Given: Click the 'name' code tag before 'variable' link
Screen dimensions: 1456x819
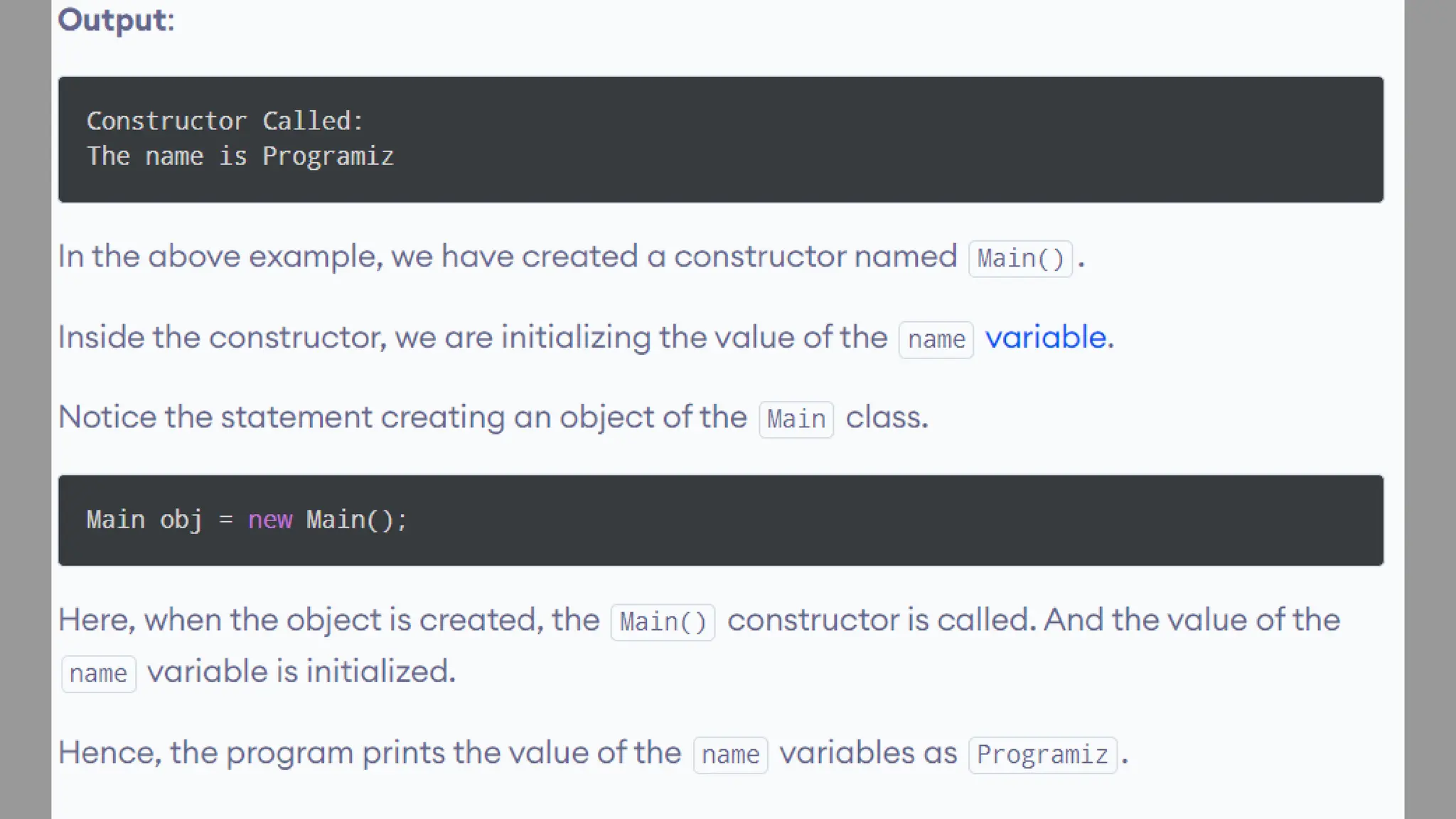Looking at the screenshot, I should tap(936, 340).
